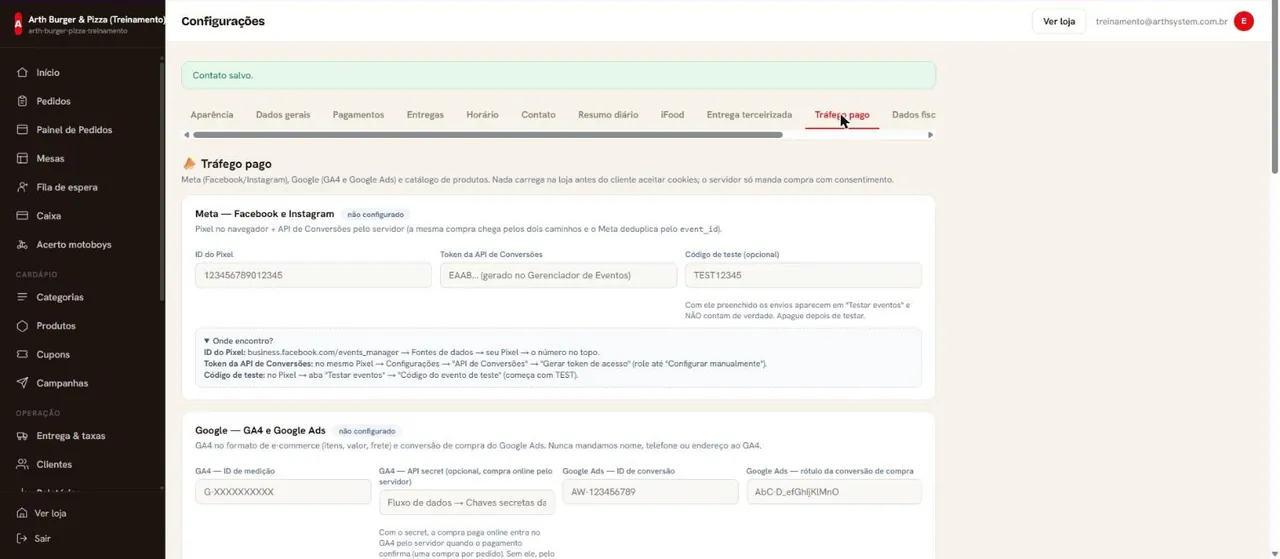Open the Dados fiscais tab

913,115
